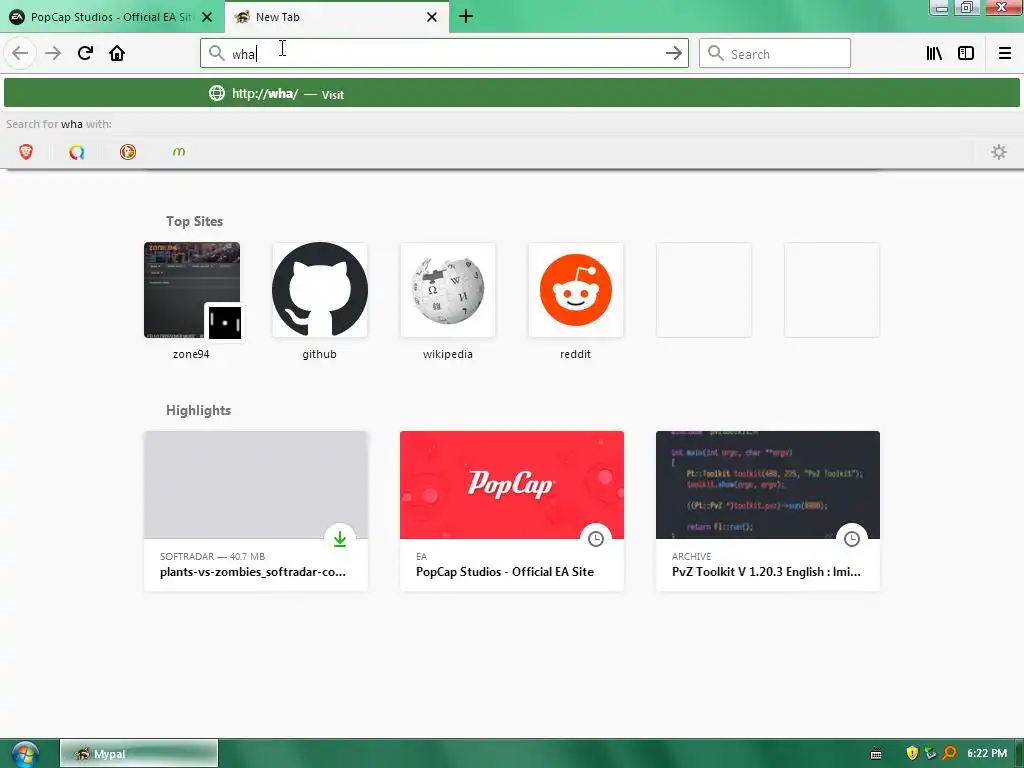Choose the http://wha/ Visit suggestion
This screenshot has width=1024, height=768.
511,93
